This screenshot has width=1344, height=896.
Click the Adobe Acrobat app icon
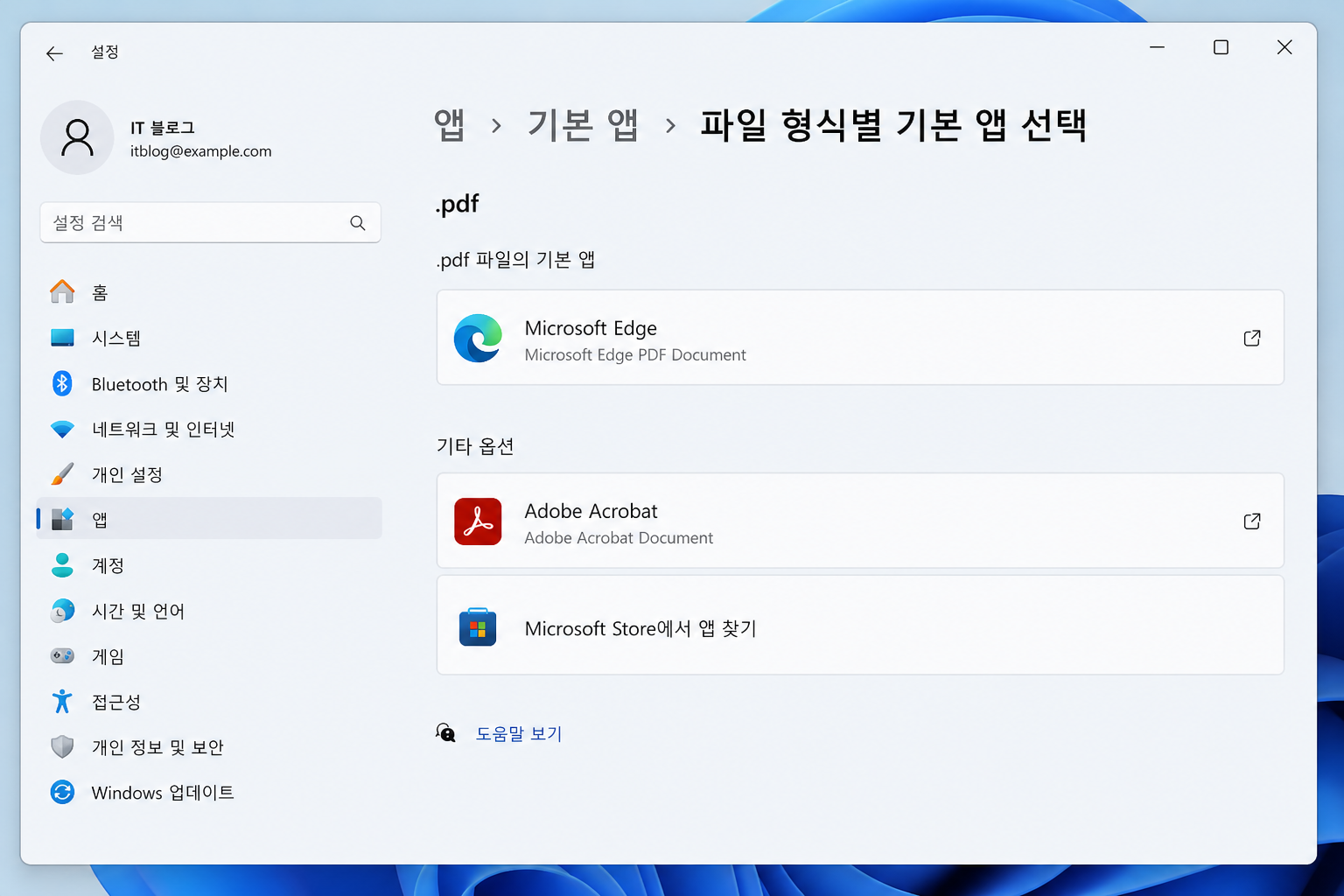click(x=478, y=521)
